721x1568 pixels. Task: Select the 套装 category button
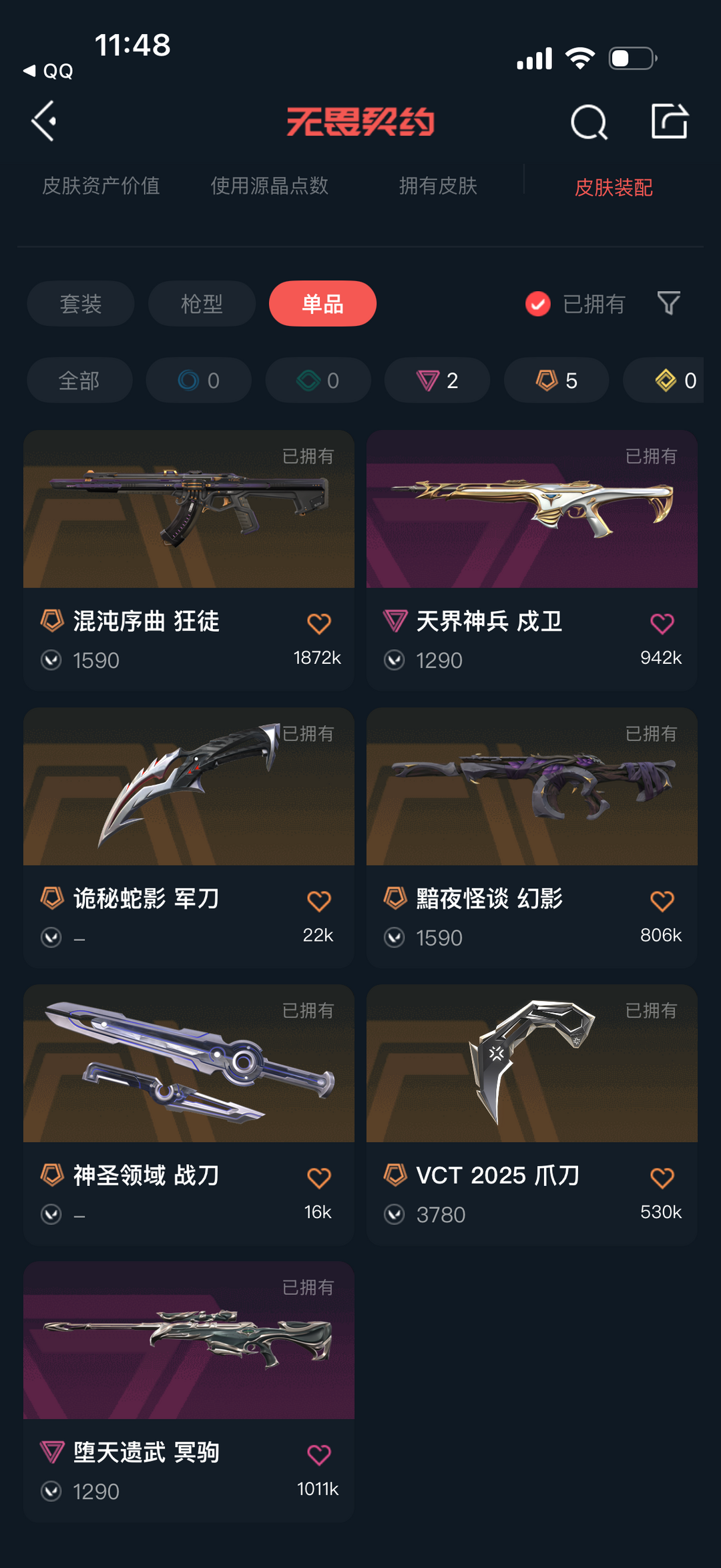81,304
